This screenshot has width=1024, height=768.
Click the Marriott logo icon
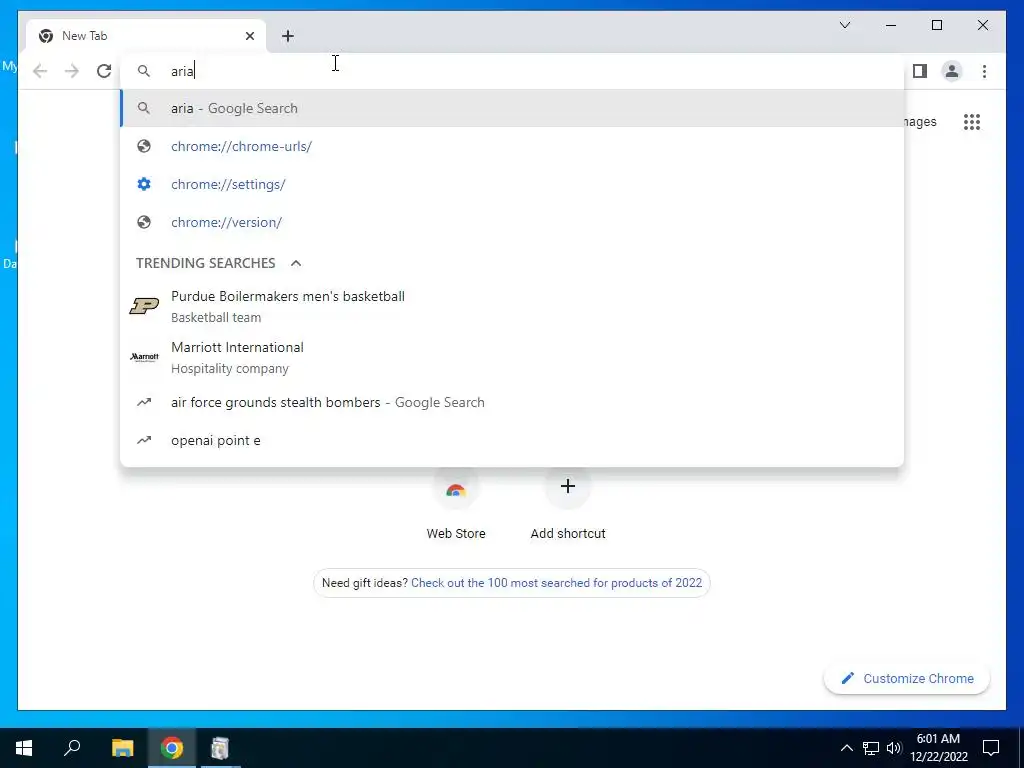click(x=144, y=357)
